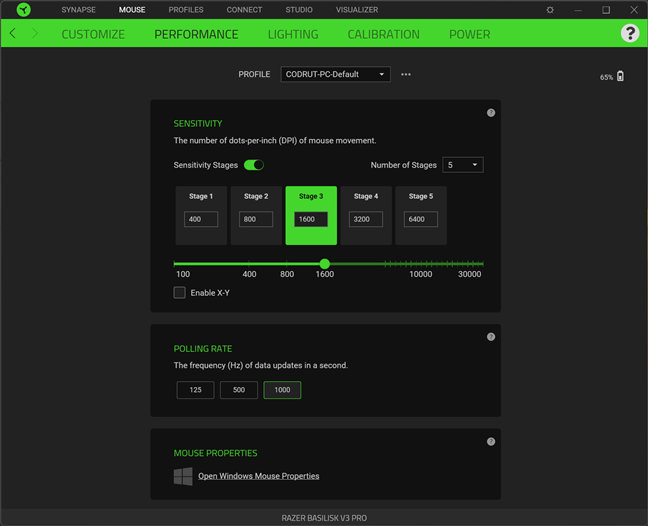The image size is (648, 526).
Task: Open the Visualizer tab
Action: coord(357,10)
